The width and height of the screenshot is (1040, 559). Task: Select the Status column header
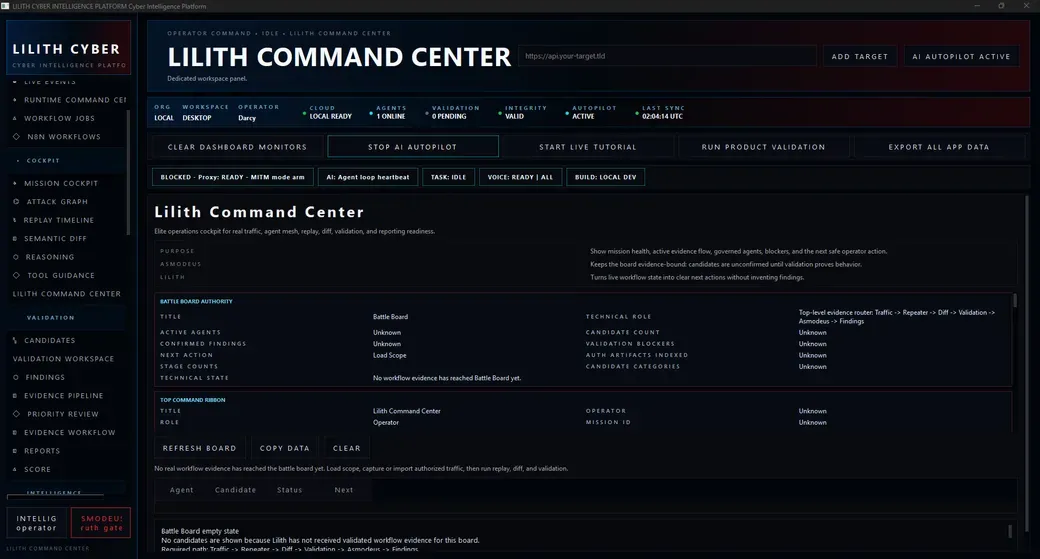point(289,490)
